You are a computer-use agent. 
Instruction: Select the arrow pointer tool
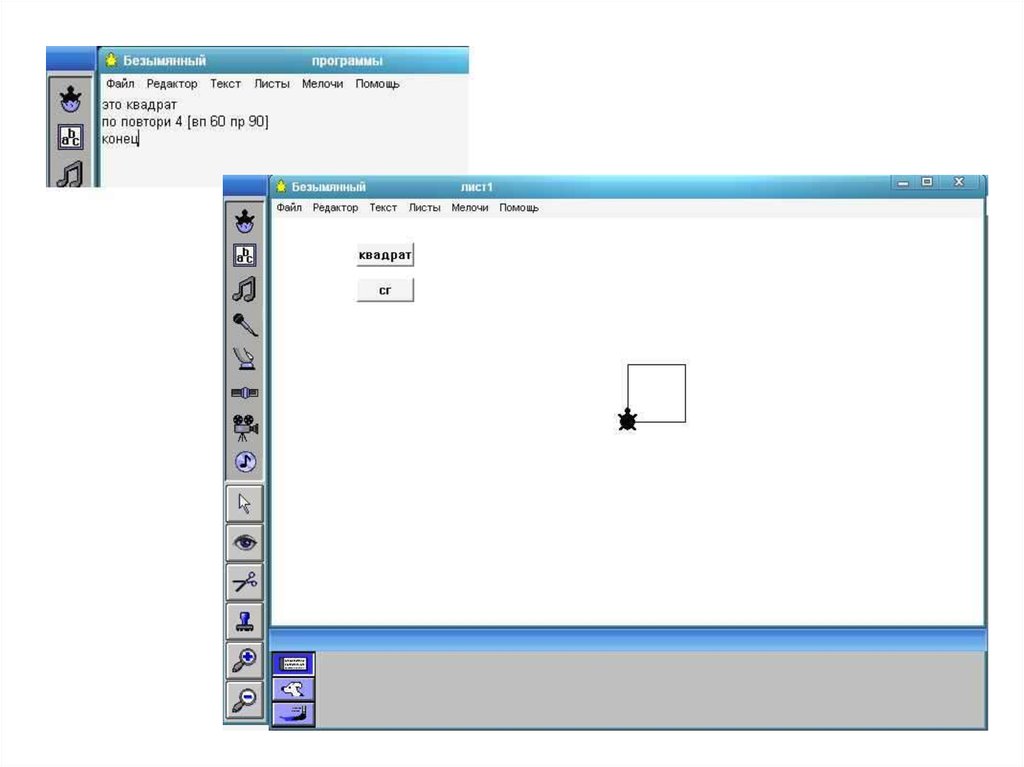pos(245,503)
